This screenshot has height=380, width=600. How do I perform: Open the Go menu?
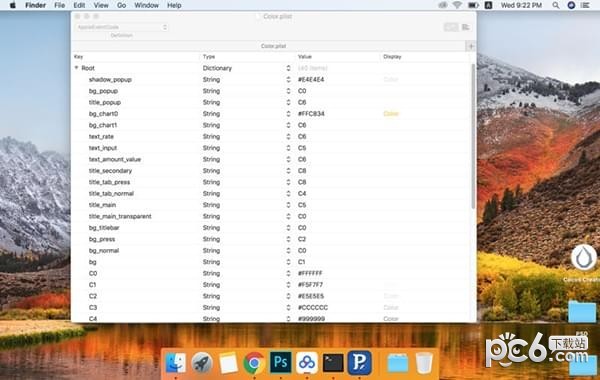coord(122,5)
